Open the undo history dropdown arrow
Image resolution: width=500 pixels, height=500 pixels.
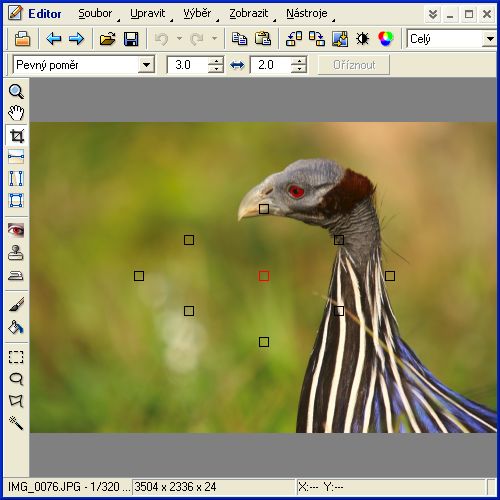tap(179, 39)
